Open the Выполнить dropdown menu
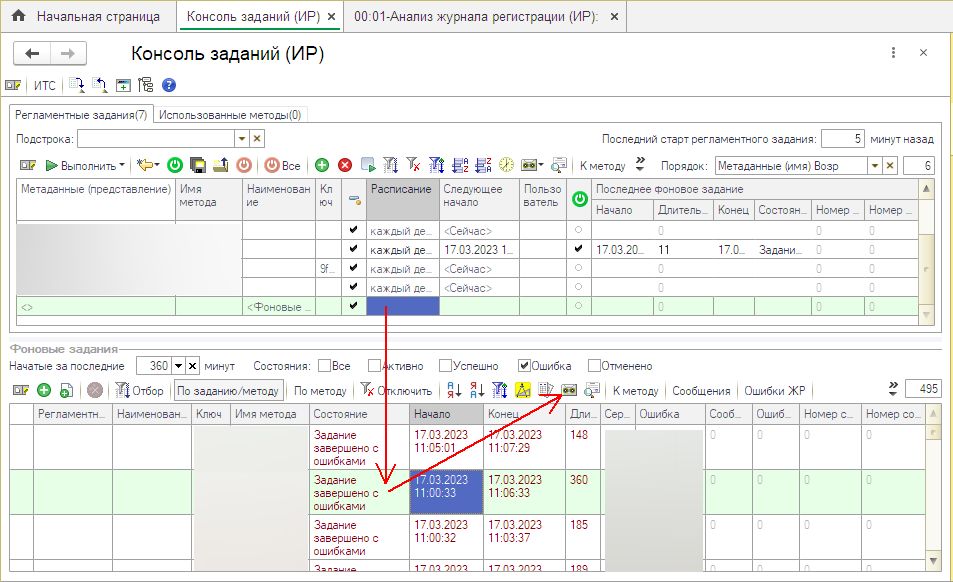This screenshot has width=953, height=582. pyautogui.click(x=121, y=165)
